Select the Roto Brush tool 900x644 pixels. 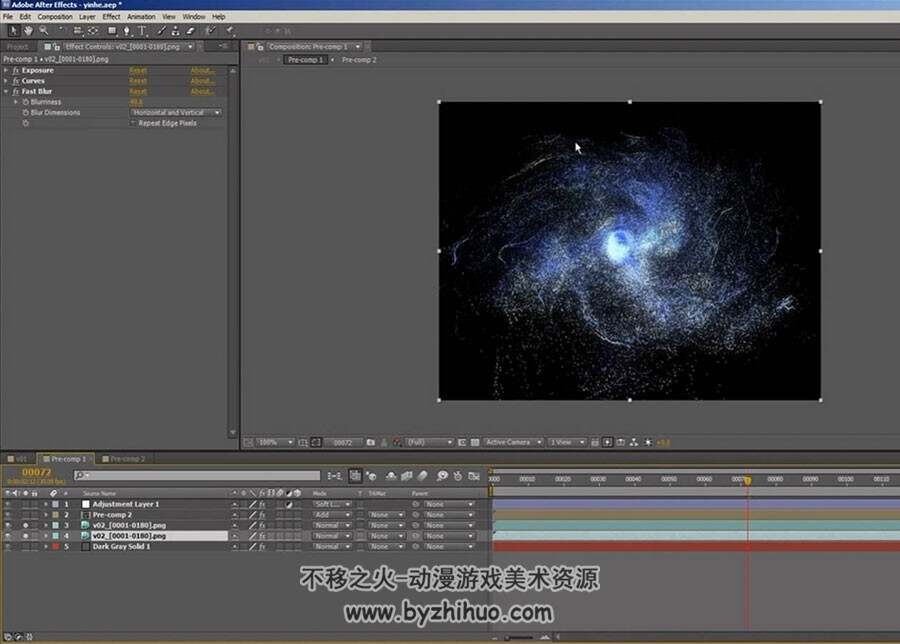pyautogui.click(x=210, y=30)
